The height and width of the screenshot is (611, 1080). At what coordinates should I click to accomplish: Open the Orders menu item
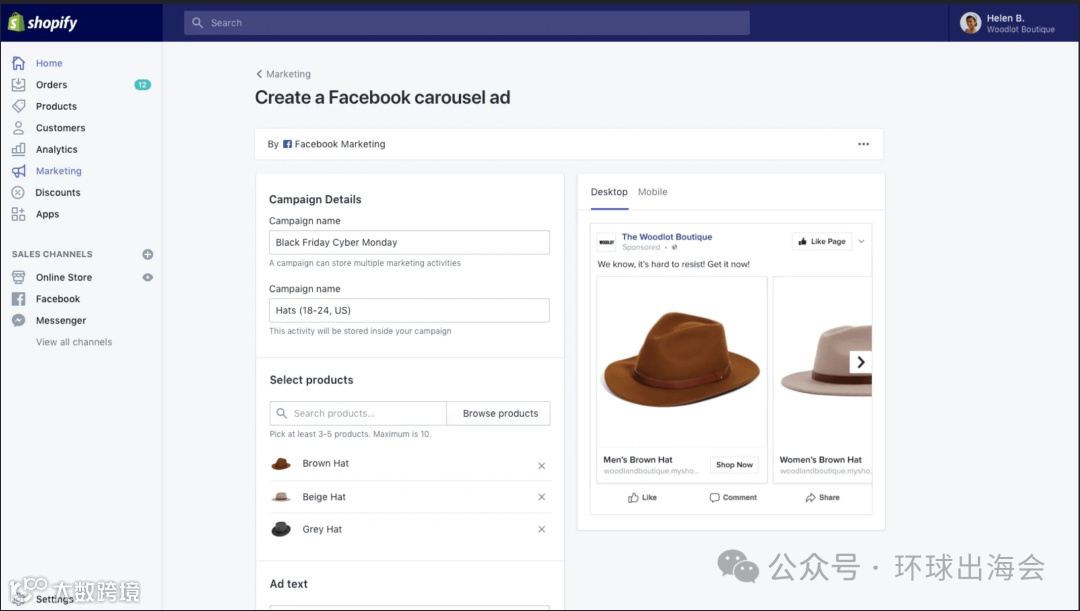click(x=52, y=85)
